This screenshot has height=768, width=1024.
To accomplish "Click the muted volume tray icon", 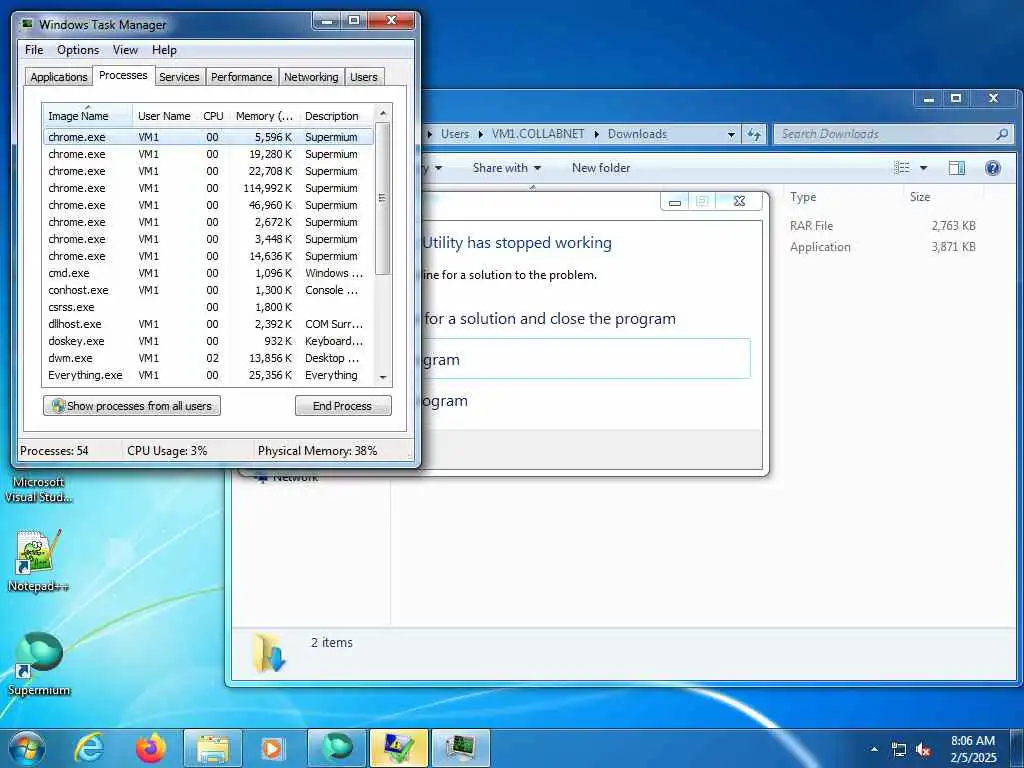I will [923, 750].
